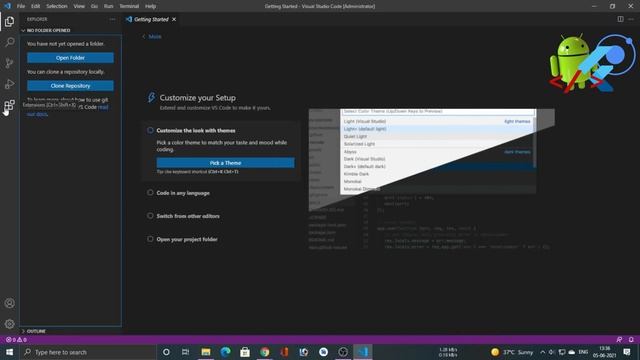The width and height of the screenshot is (640, 360).
Task: Open the Manage gear icon
Action: 9,324
